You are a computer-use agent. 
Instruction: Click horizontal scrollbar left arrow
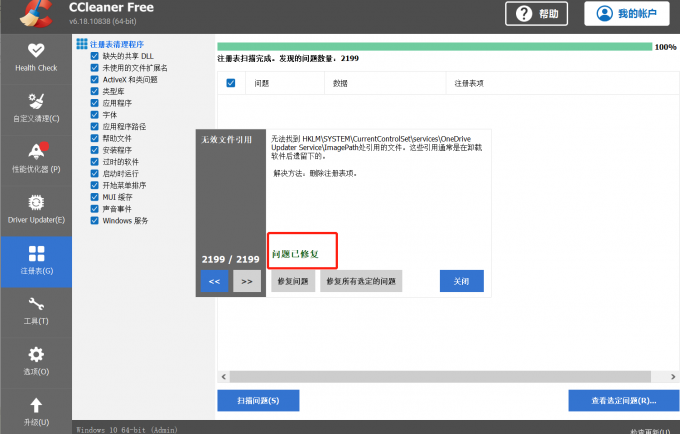(x=224, y=377)
